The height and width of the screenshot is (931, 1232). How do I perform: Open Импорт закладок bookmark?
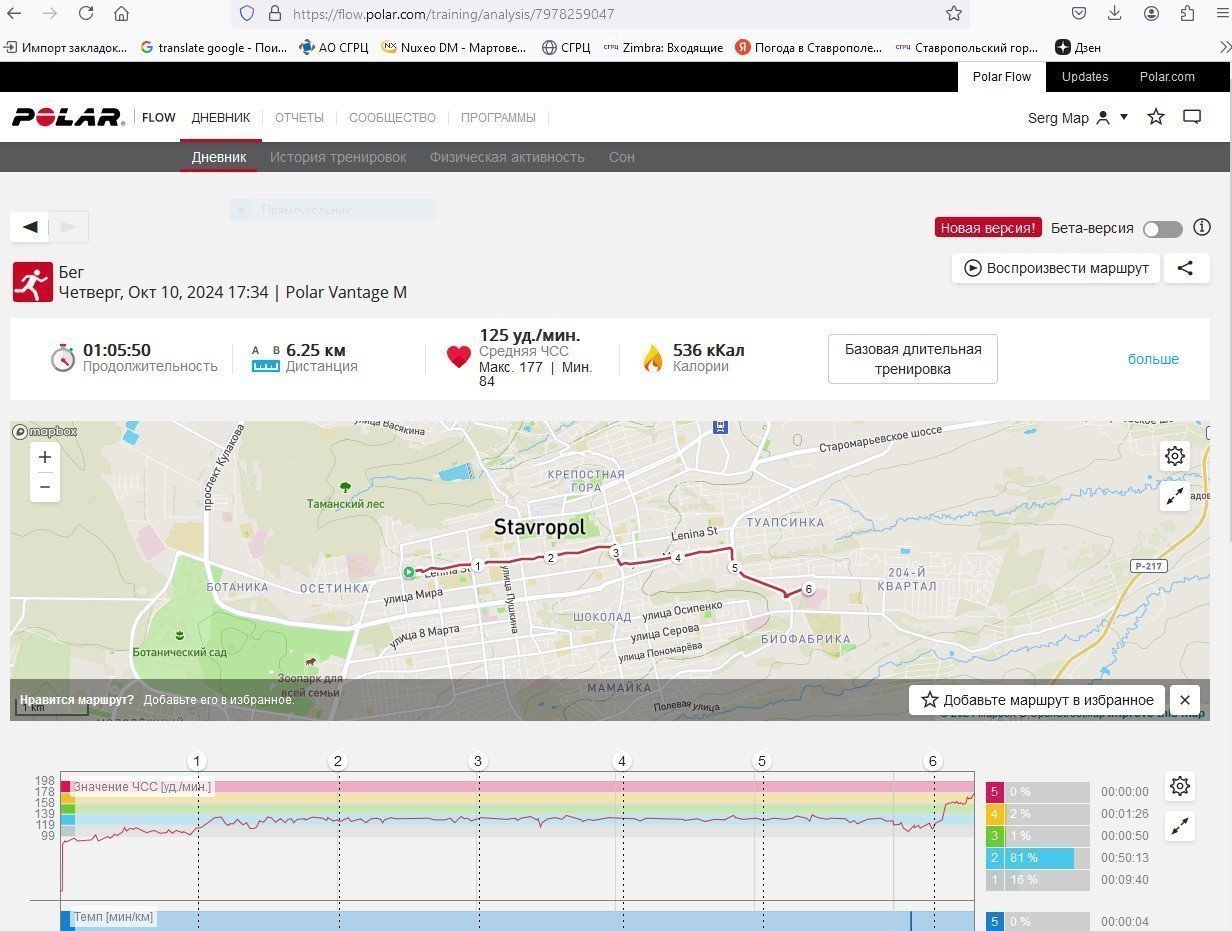pos(66,47)
